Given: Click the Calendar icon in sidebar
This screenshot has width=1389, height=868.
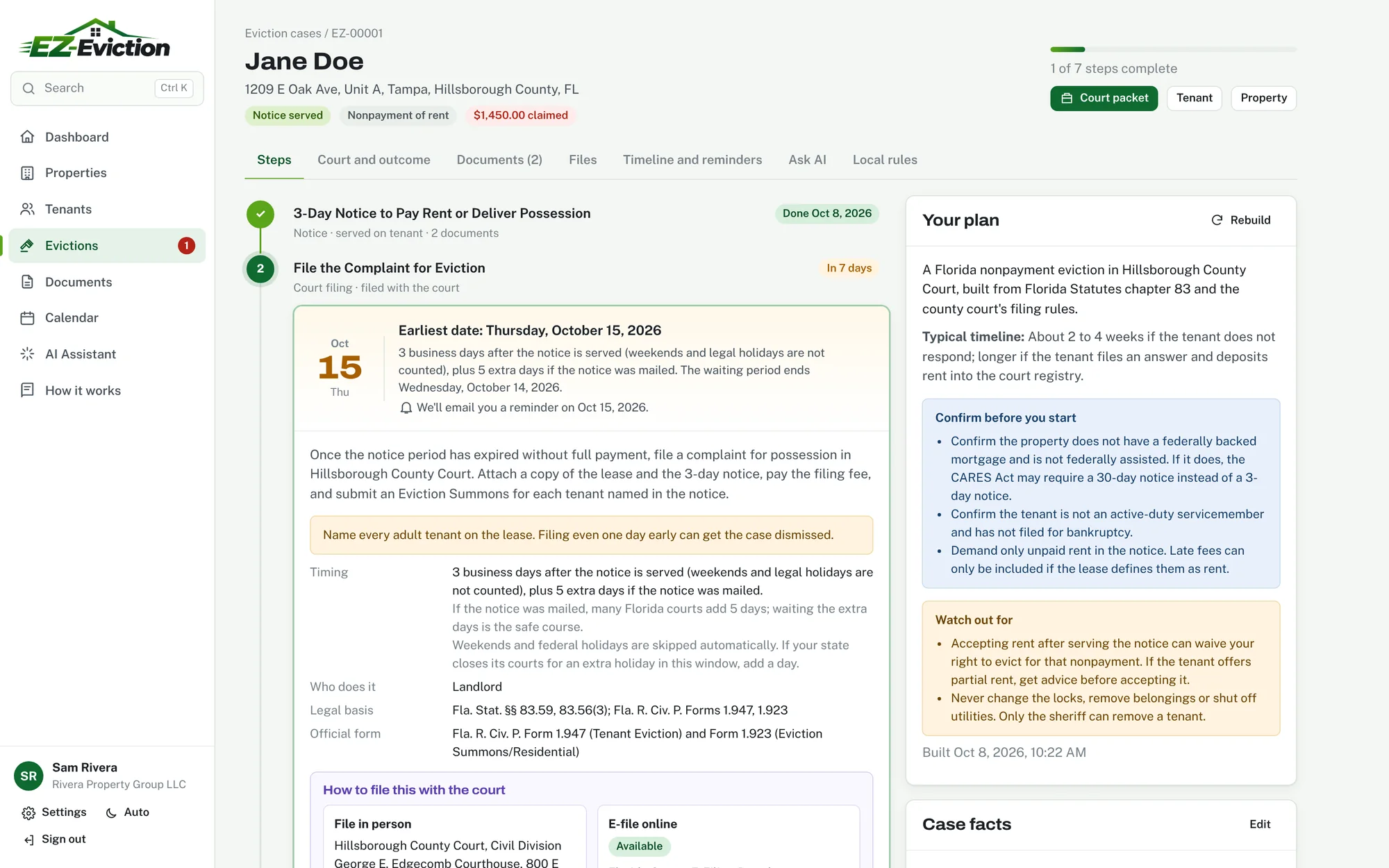Looking at the screenshot, I should pos(27,318).
